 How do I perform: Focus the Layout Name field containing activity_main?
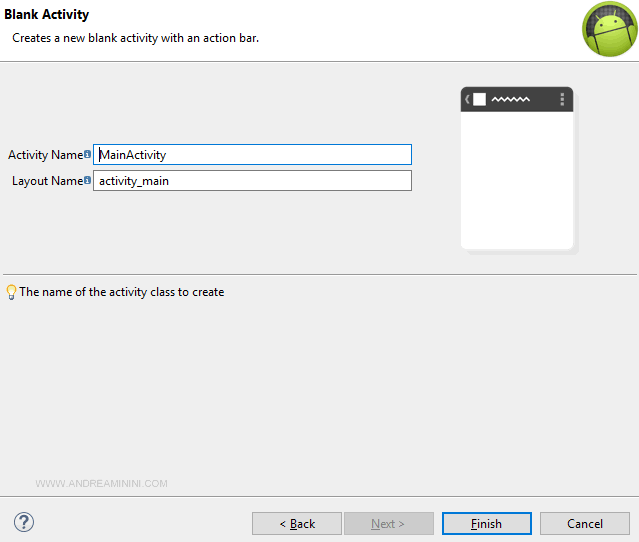point(252,181)
